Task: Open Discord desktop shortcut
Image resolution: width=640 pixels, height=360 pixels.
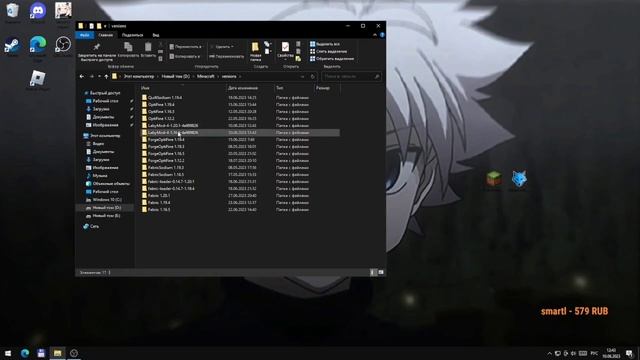Action: click(38, 12)
